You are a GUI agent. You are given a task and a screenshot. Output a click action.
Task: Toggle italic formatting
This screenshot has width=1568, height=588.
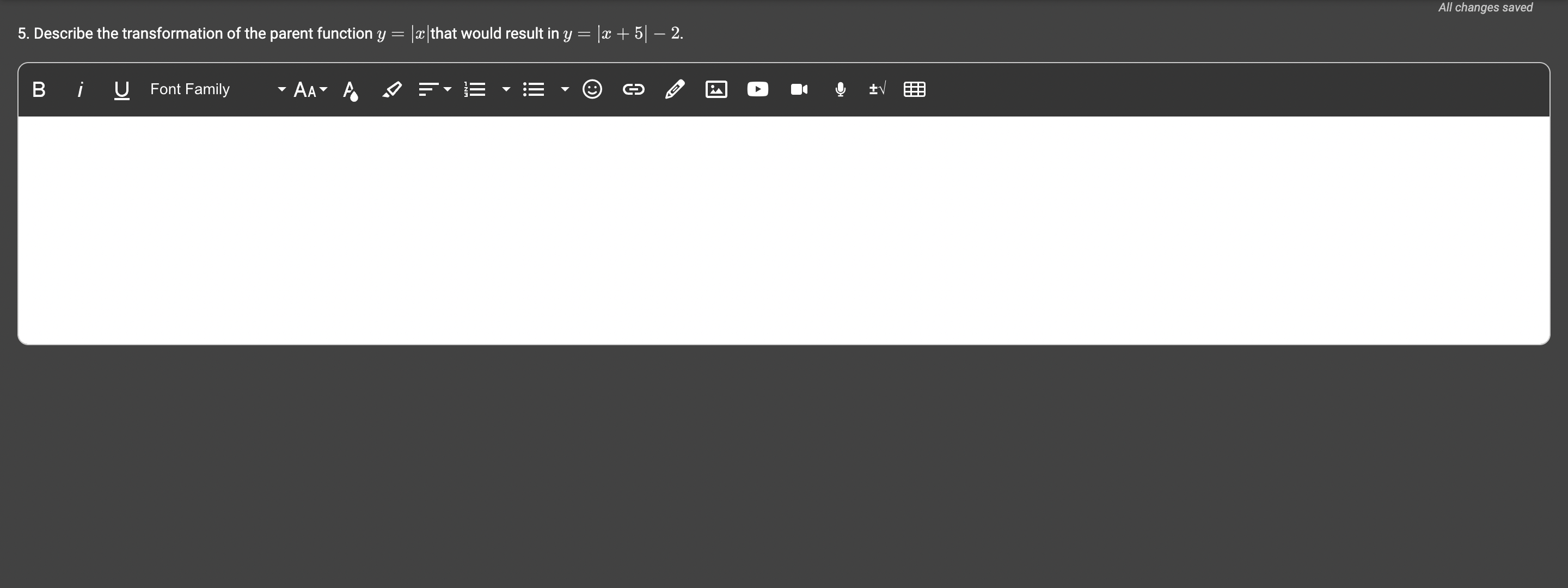(79, 89)
